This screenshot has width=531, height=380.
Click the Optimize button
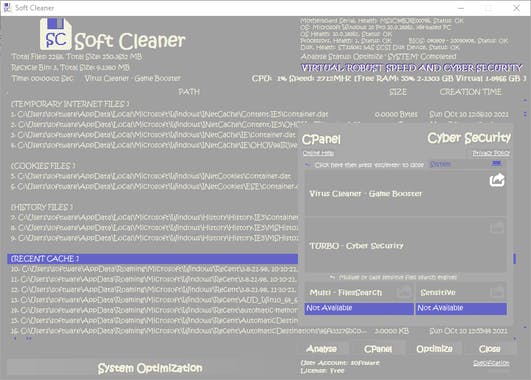tap(434, 349)
